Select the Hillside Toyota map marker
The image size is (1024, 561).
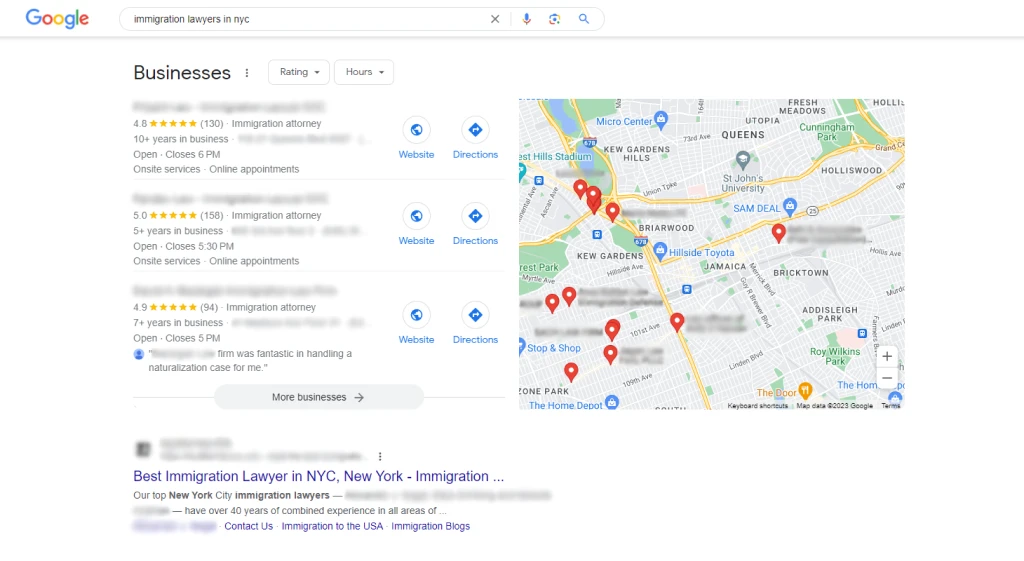click(660, 250)
